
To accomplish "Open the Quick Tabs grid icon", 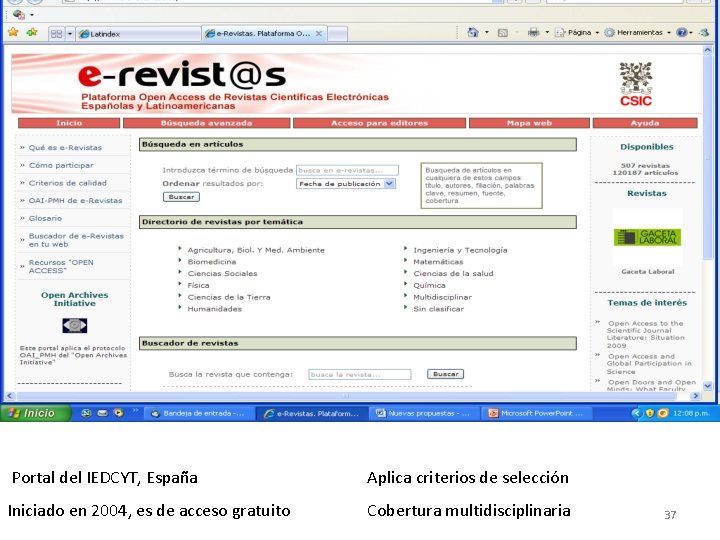I will (x=56, y=34).
